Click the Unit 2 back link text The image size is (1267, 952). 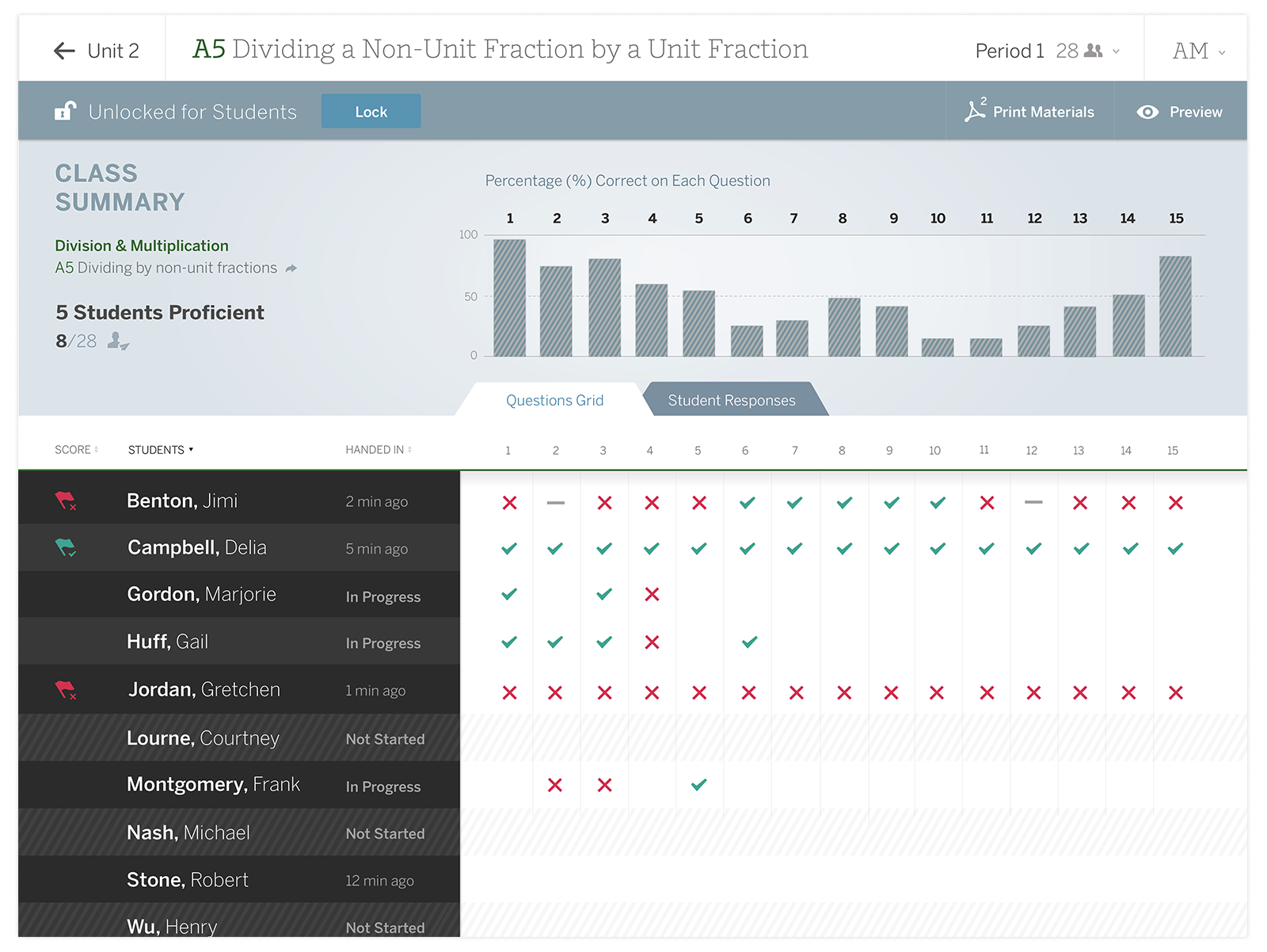coord(113,51)
